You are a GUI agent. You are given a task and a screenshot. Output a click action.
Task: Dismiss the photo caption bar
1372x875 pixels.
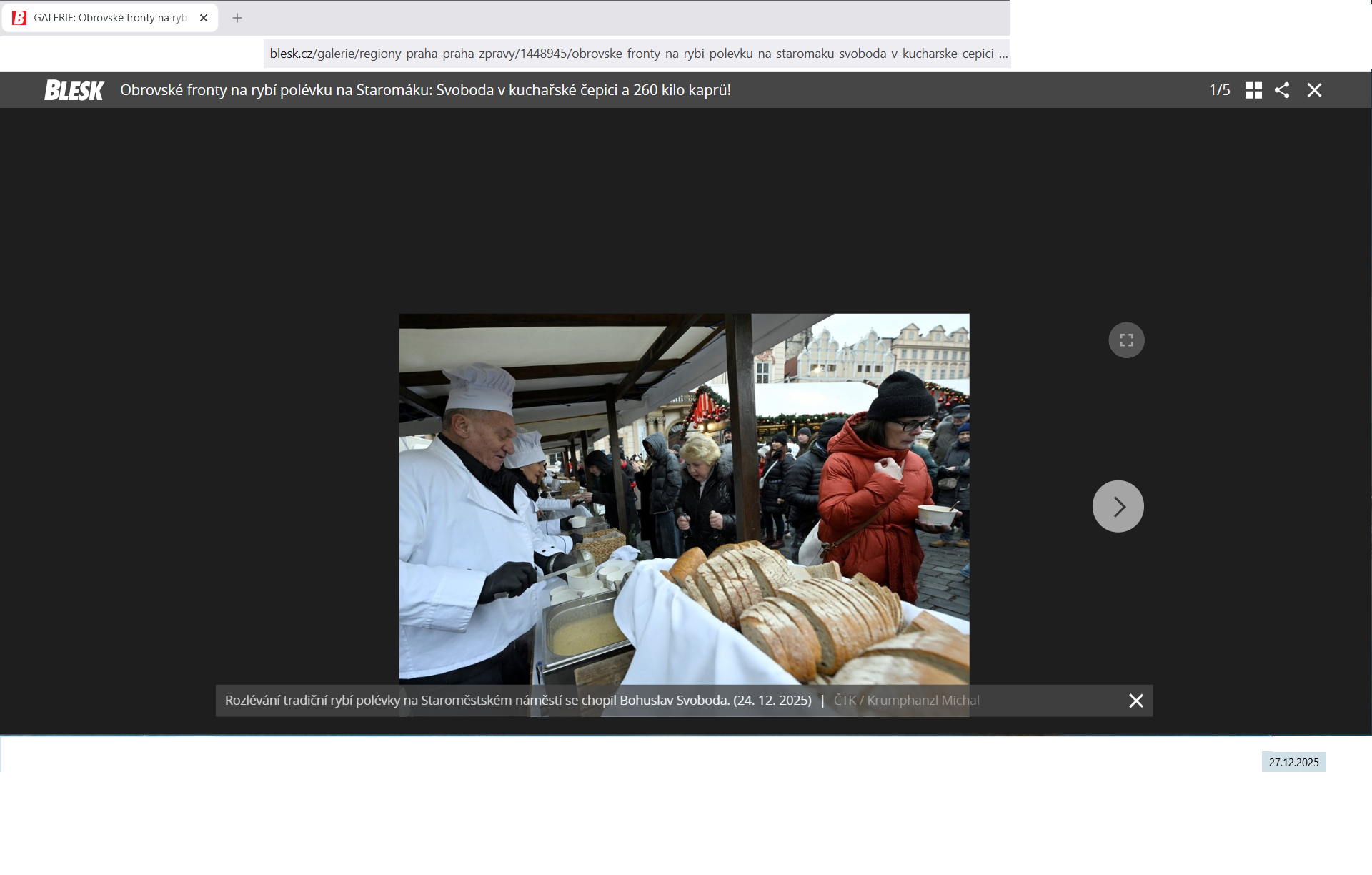click(x=1135, y=701)
